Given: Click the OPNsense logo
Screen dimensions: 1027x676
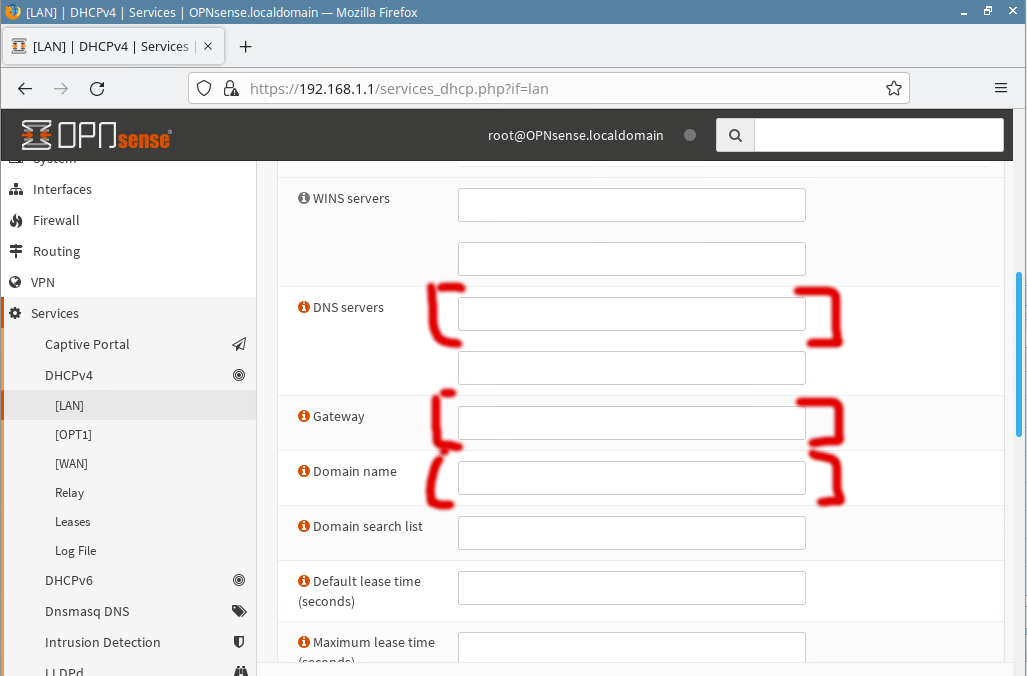Looking at the screenshot, I should [96, 135].
